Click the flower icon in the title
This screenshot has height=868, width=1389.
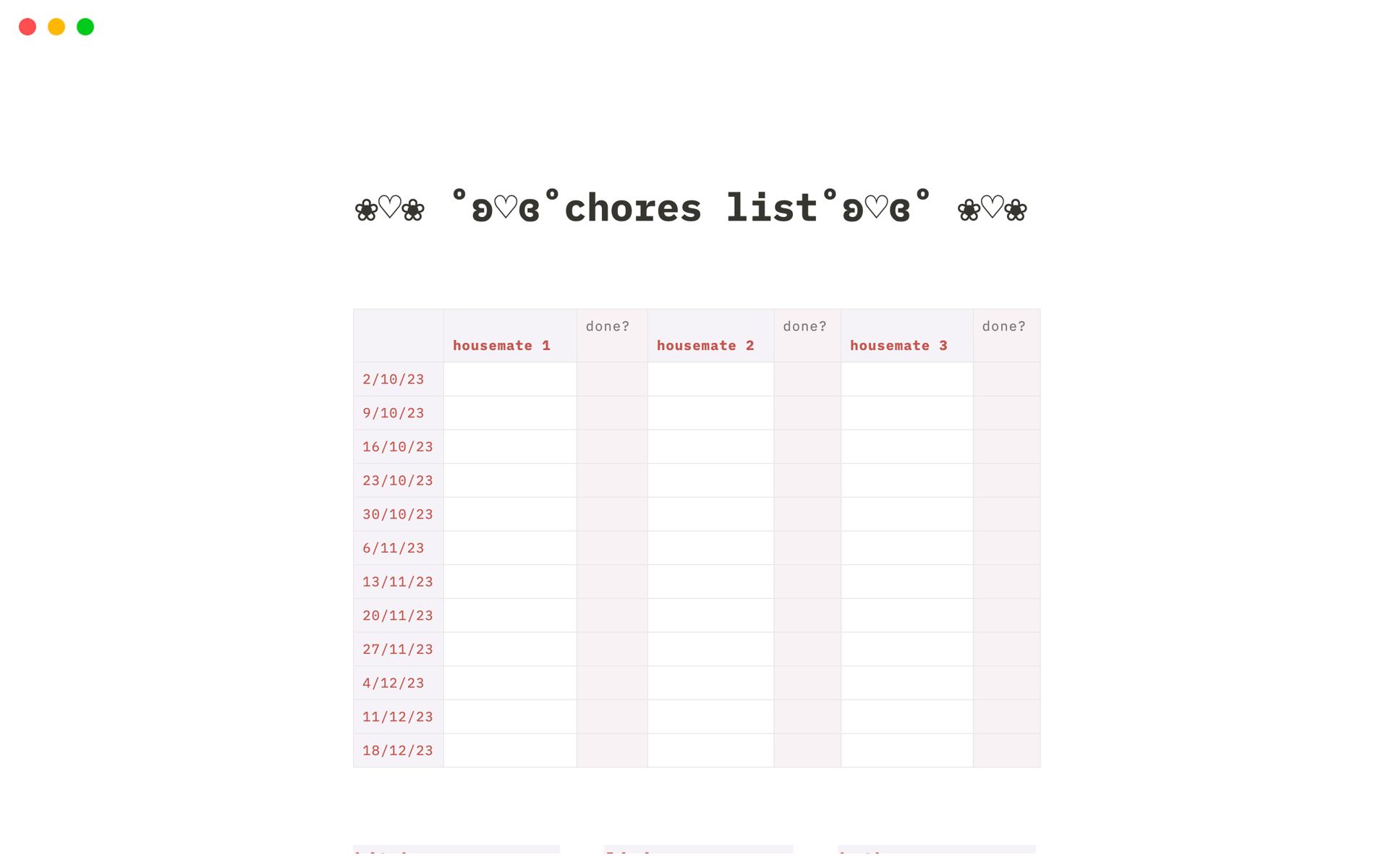click(363, 210)
